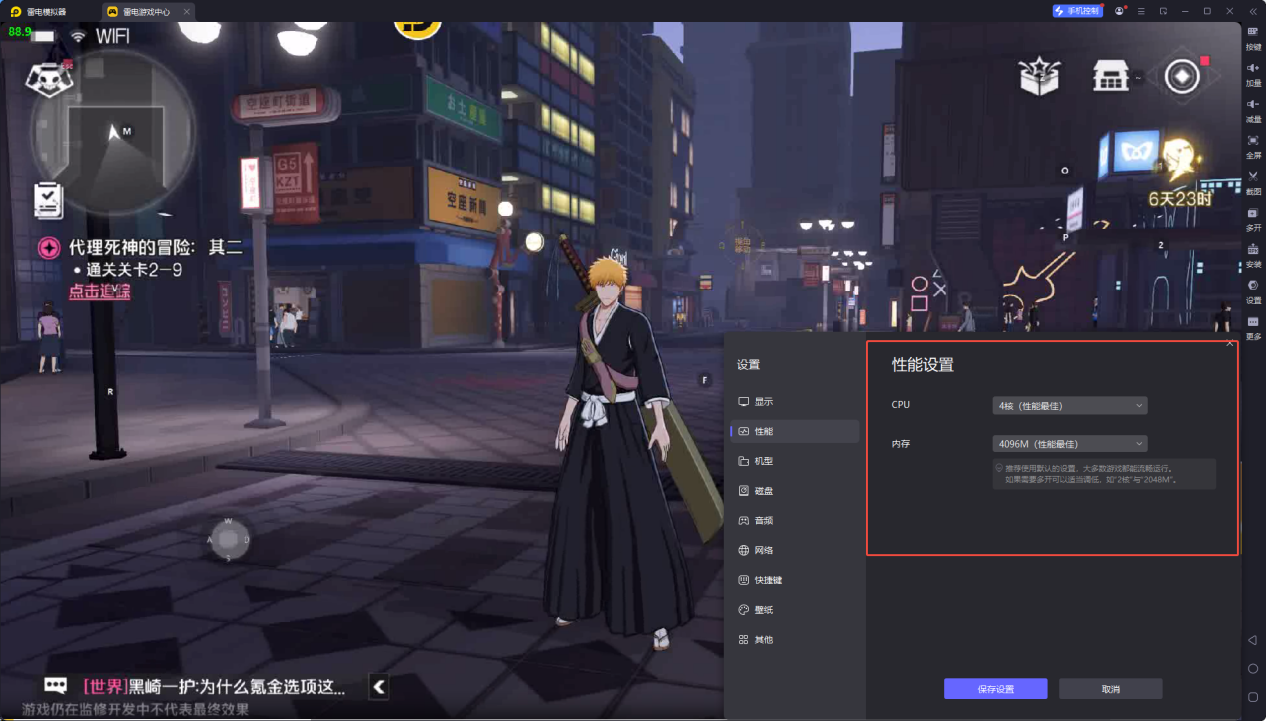Tap the Android home circle button
The width and height of the screenshot is (1266, 721).
(x=1252, y=668)
